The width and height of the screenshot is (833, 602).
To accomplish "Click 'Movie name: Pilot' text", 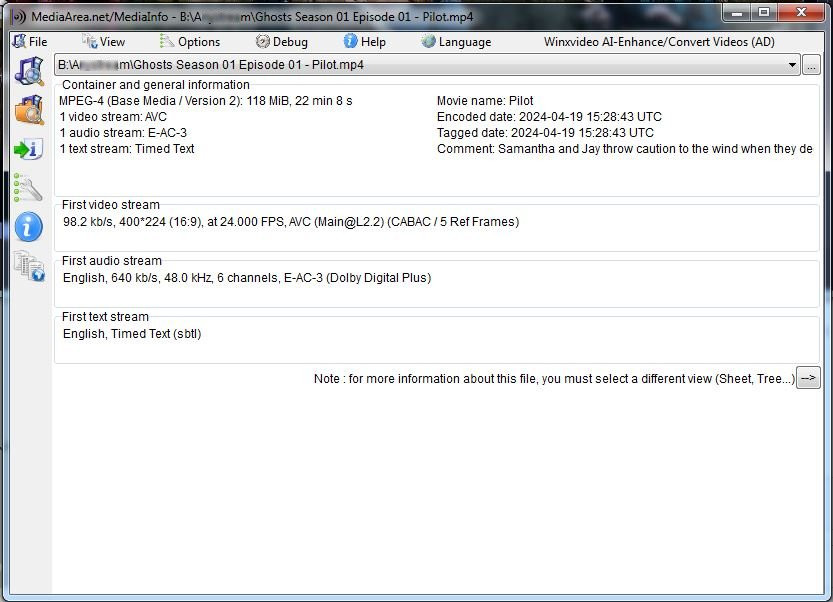I will coord(485,101).
